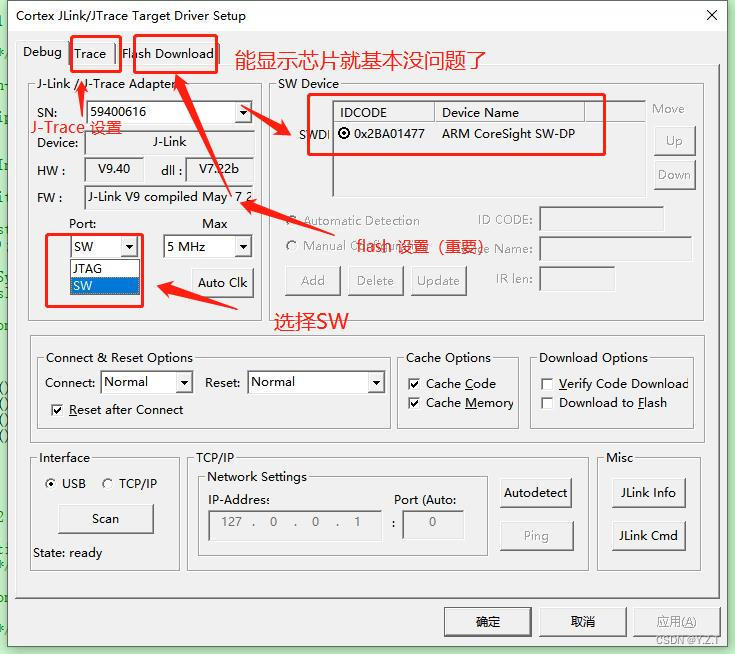Click the dll version V7.22b field
Image resolution: width=735 pixels, height=654 pixels.
[219, 169]
